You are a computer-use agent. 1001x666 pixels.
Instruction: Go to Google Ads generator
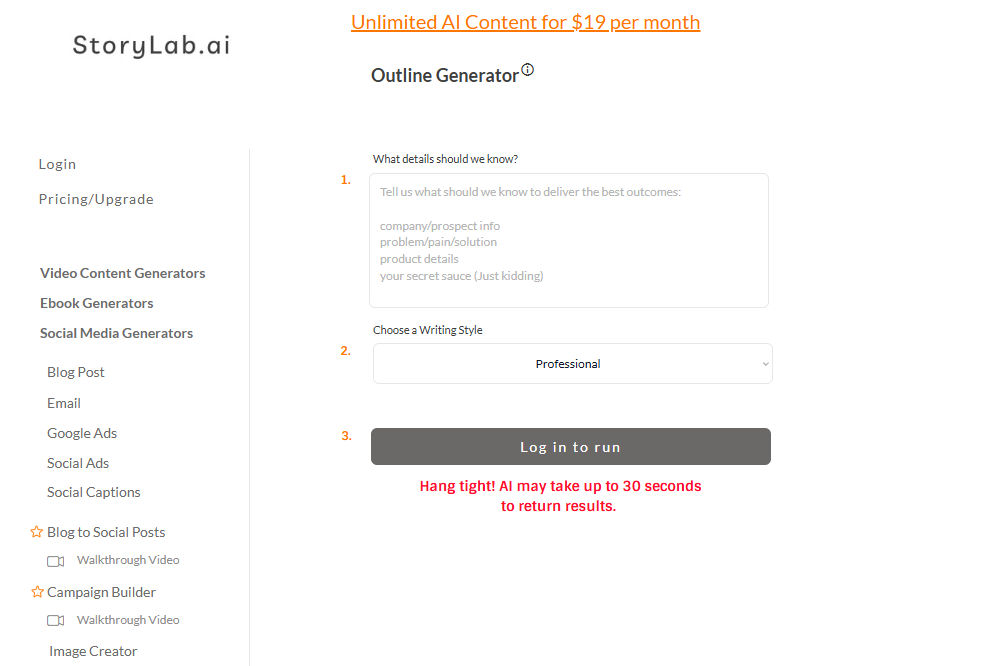82,433
